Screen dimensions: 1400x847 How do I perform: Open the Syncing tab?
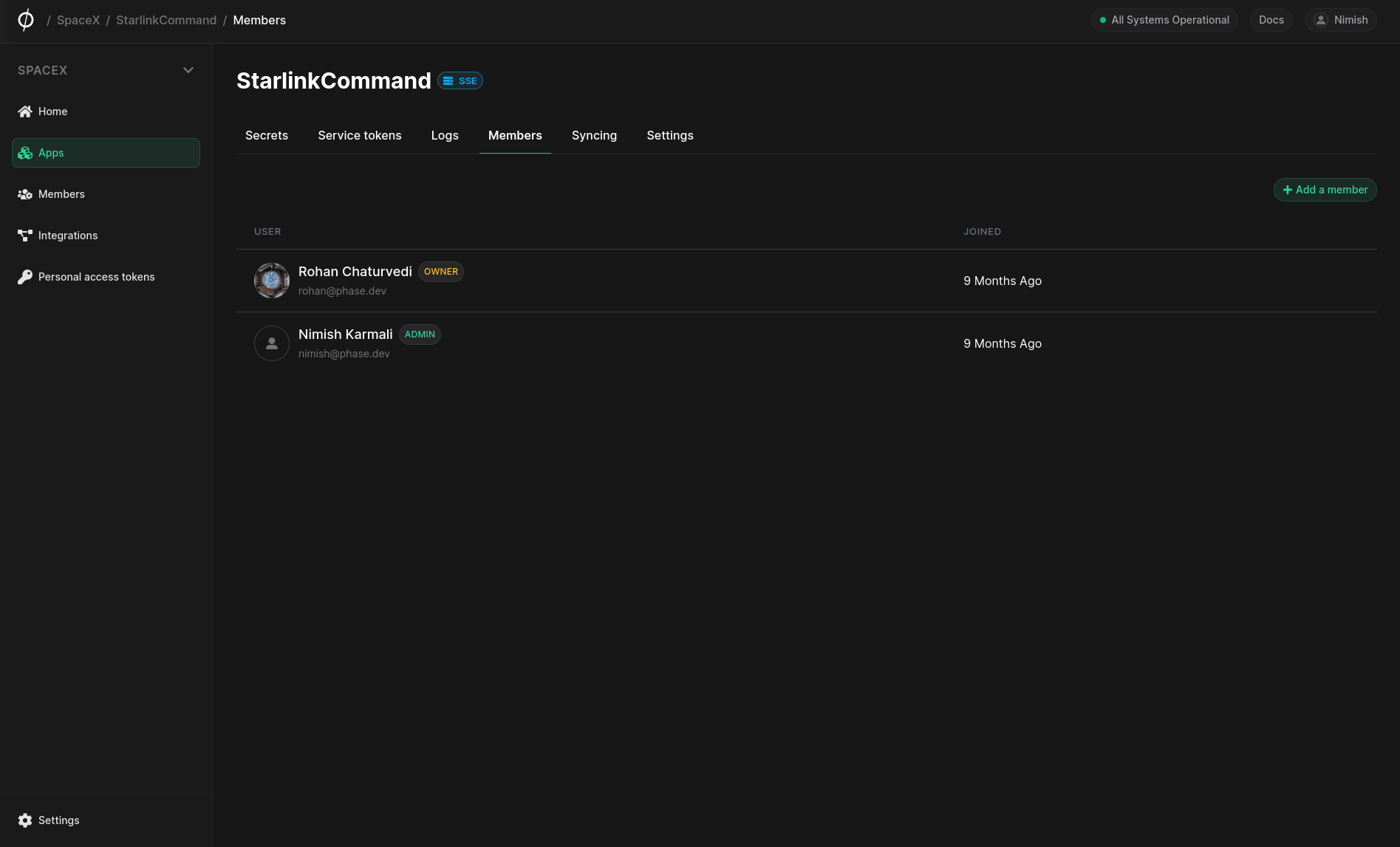tap(593, 135)
